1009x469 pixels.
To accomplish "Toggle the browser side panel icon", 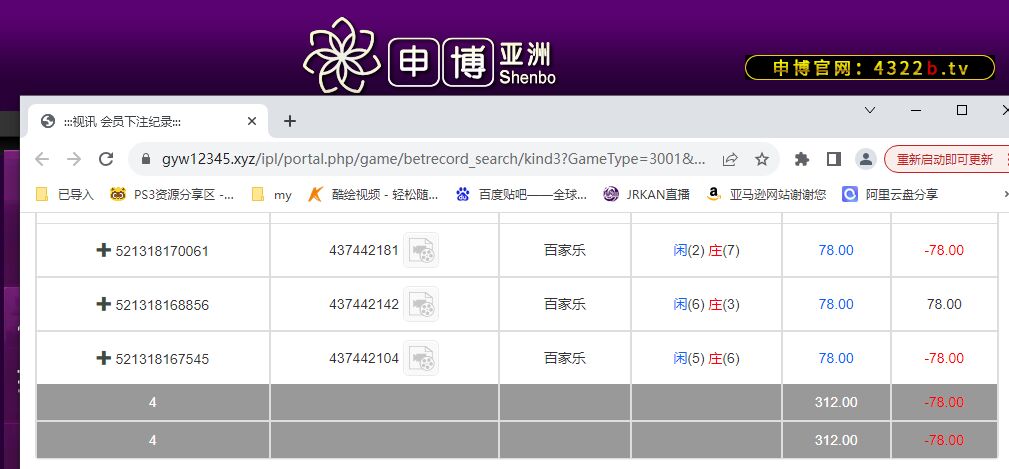I will pyautogui.click(x=834, y=159).
